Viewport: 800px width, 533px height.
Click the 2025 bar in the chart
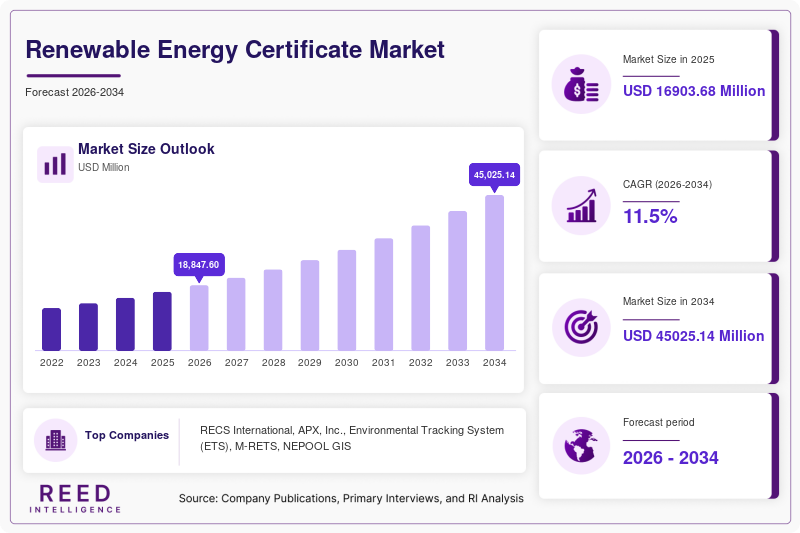tap(162, 321)
